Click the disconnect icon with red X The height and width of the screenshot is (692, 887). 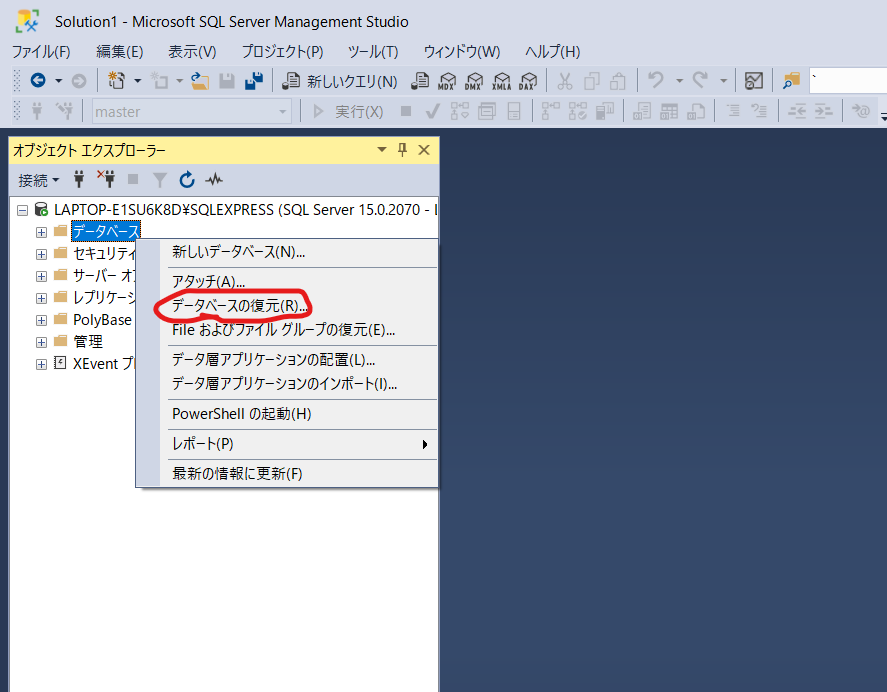[106, 179]
